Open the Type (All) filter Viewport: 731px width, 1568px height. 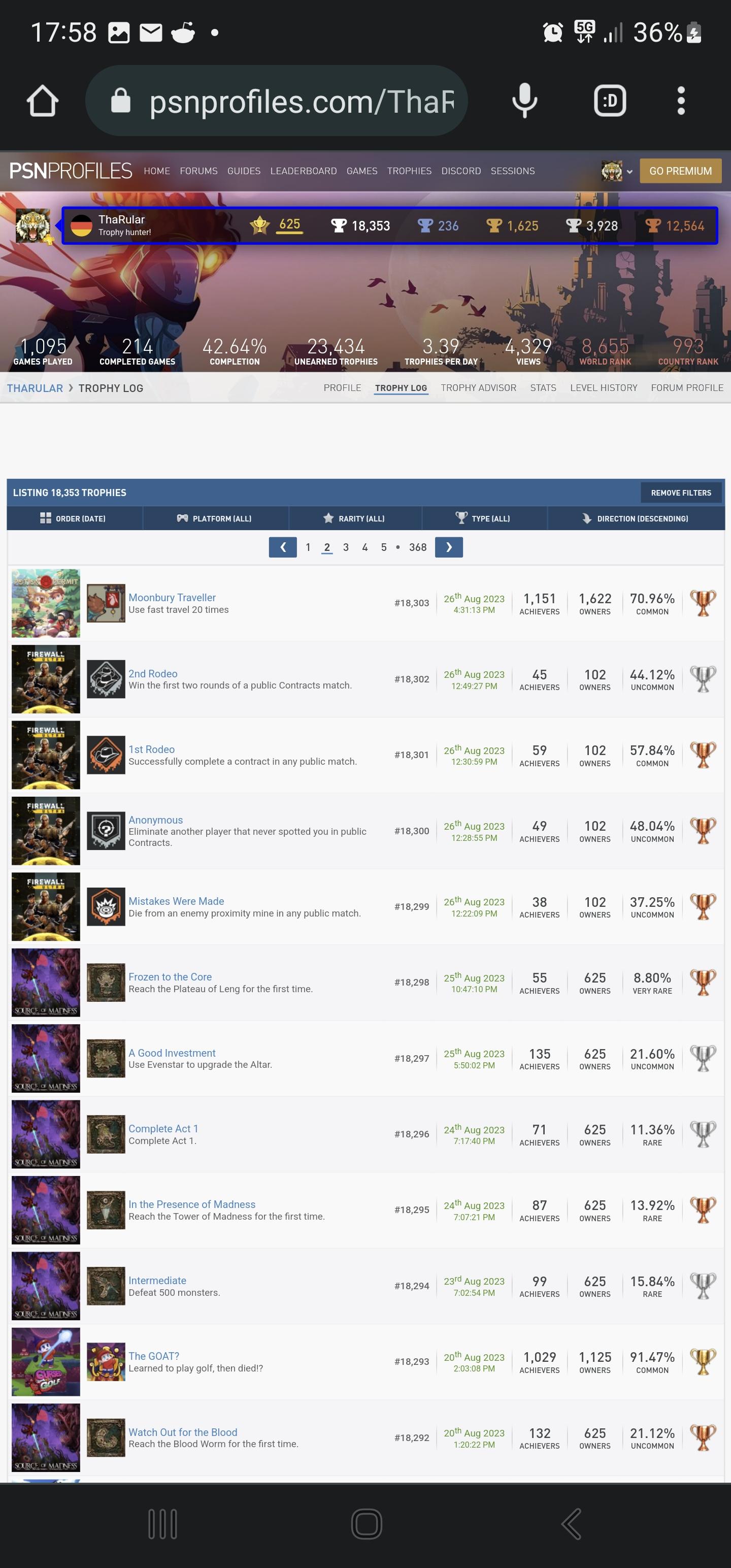(484, 518)
